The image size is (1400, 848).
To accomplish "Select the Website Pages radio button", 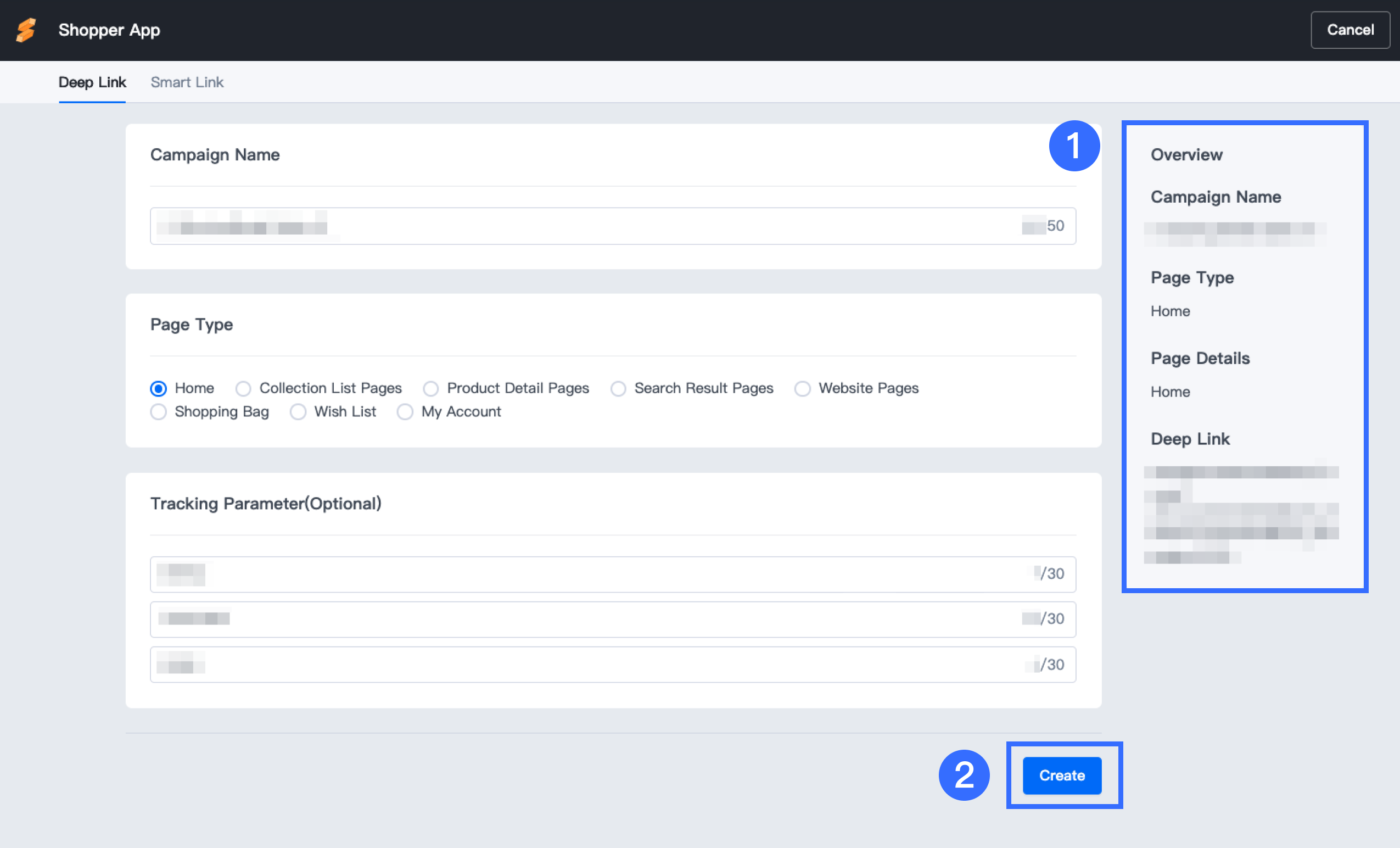I will pyautogui.click(x=802, y=389).
